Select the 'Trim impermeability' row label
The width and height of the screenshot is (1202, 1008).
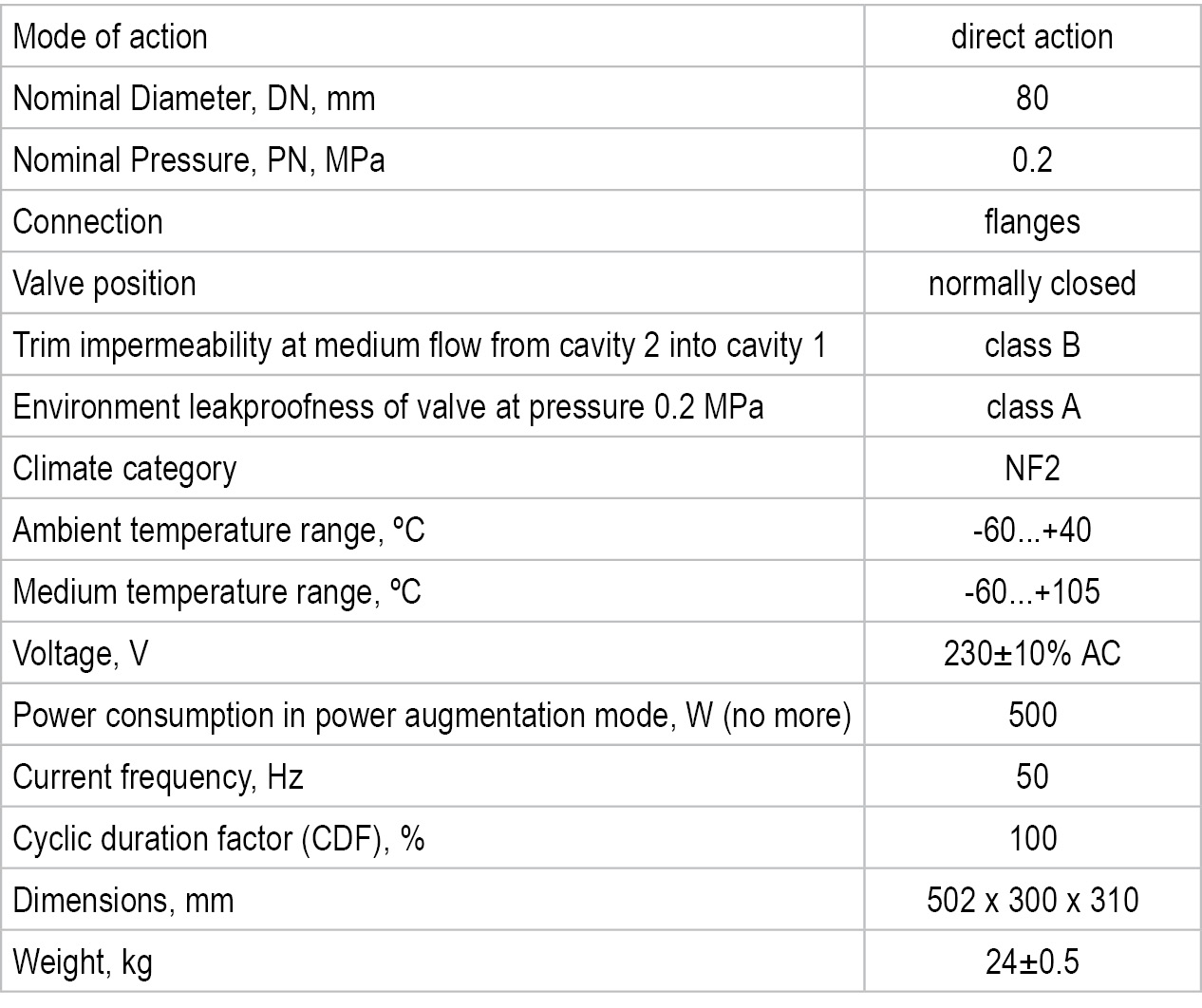tap(420, 345)
